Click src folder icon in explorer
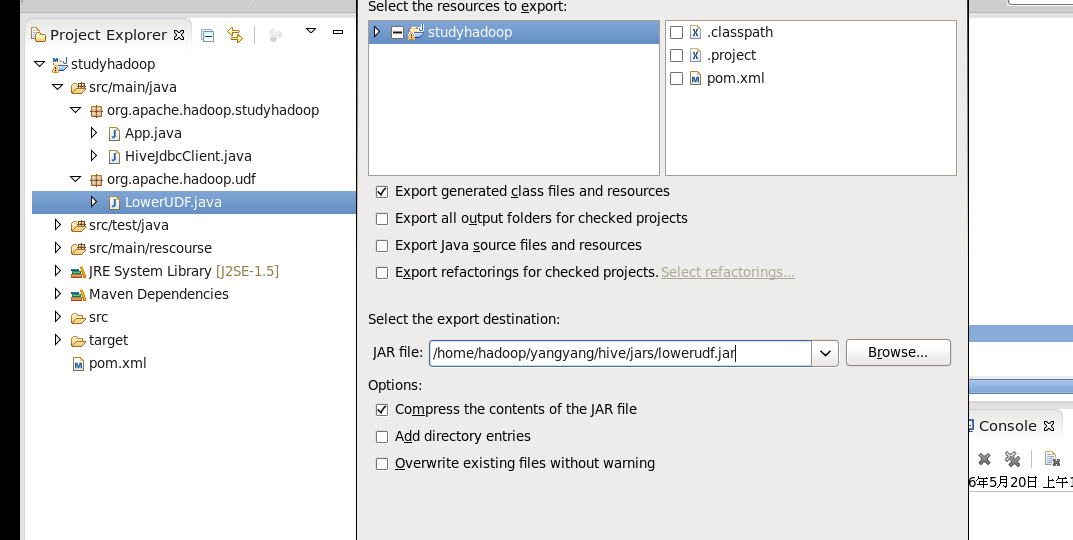Viewport: 1073px width, 540px height. coord(78,318)
